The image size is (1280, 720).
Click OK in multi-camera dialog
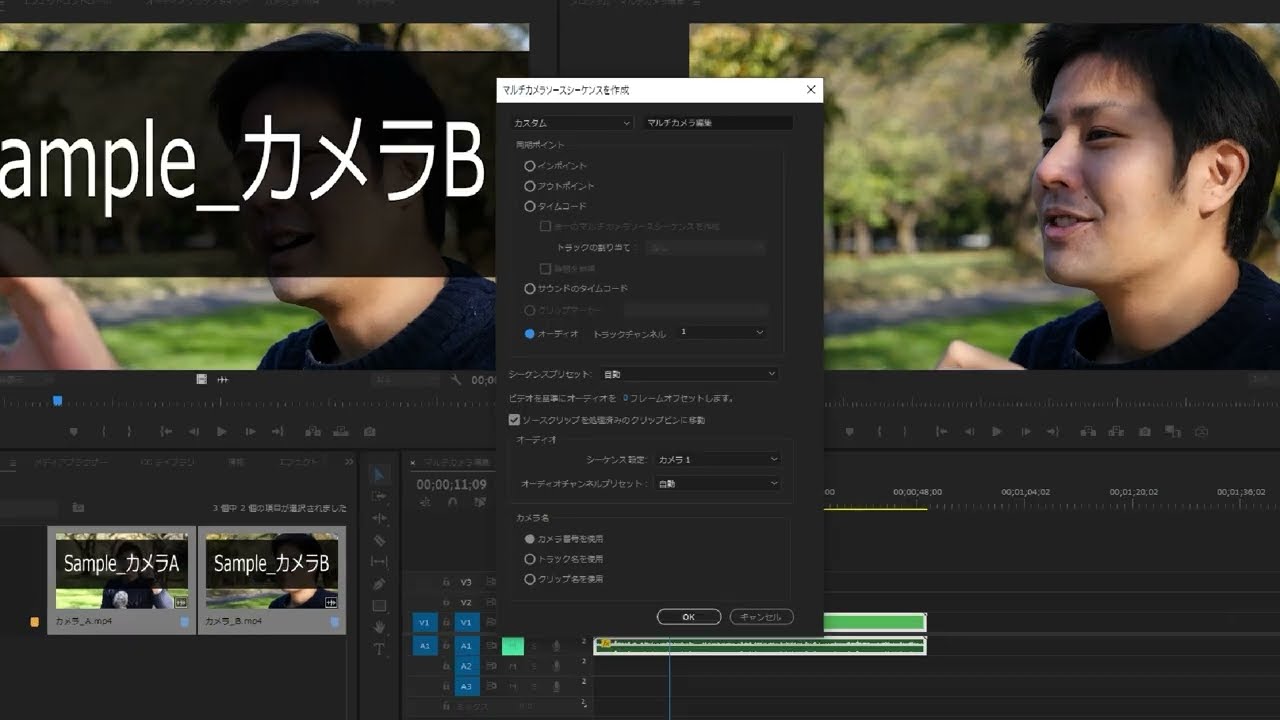click(x=689, y=617)
